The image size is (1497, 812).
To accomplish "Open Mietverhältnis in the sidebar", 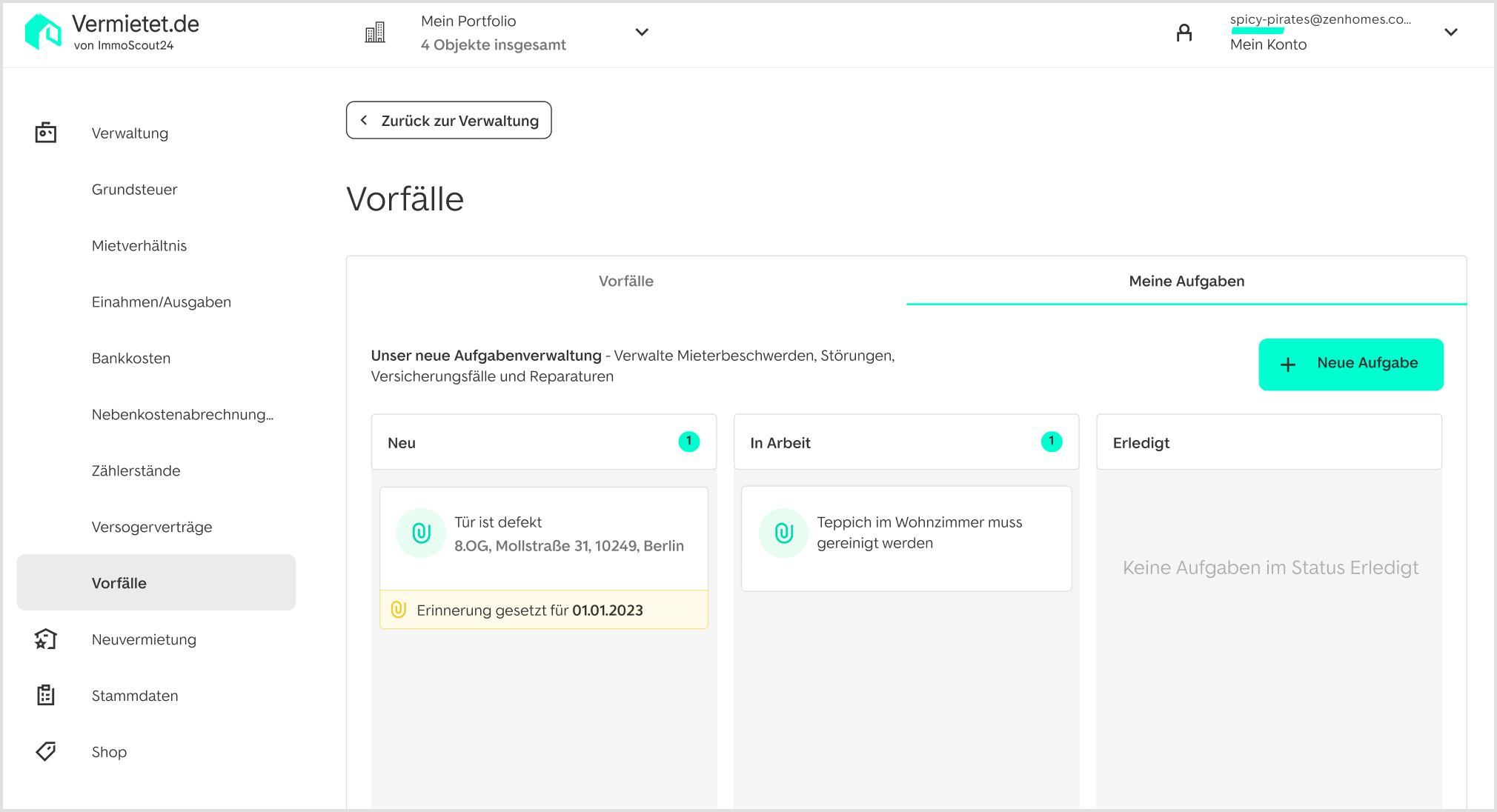I will tap(139, 245).
